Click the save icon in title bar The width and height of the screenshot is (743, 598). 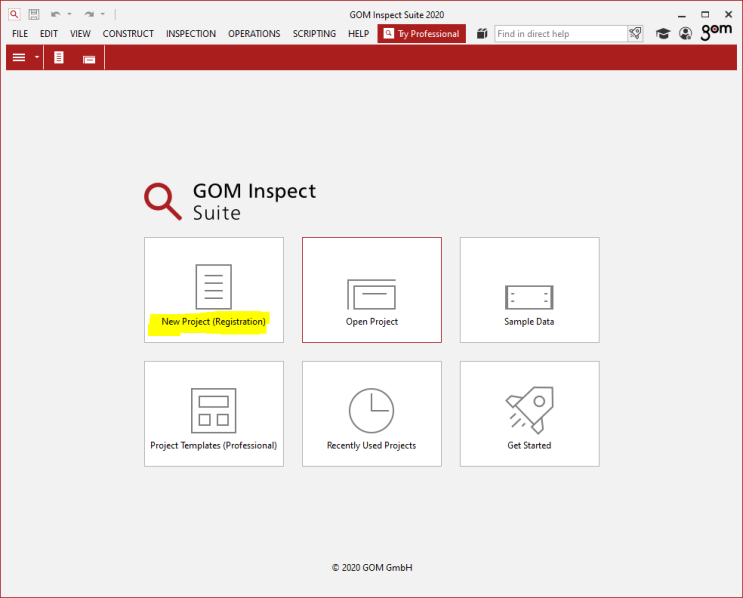click(x=34, y=15)
